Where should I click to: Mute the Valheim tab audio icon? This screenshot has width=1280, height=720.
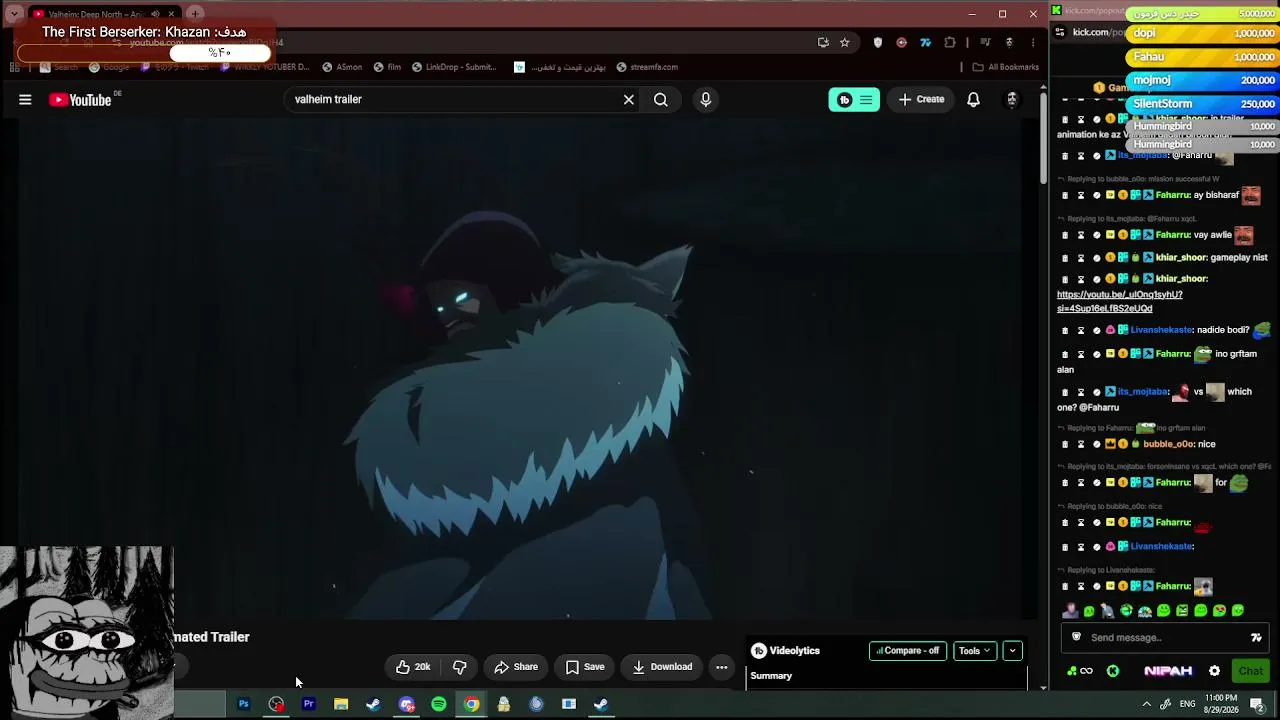[155, 14]
